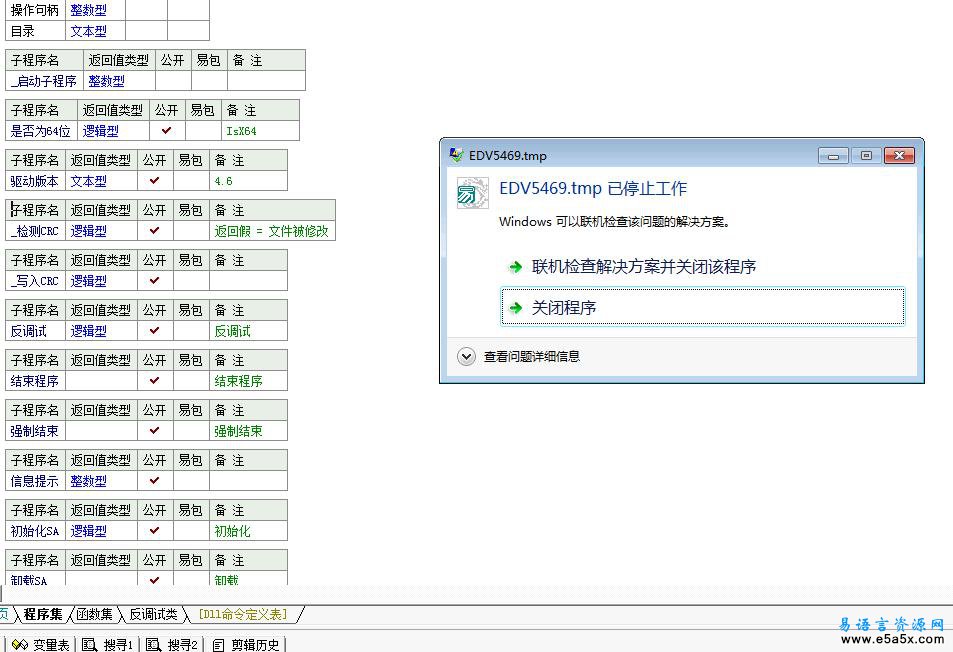Maximize the EDV5469.tmp dialog window

pyautogui.click(x=866, y=156)
